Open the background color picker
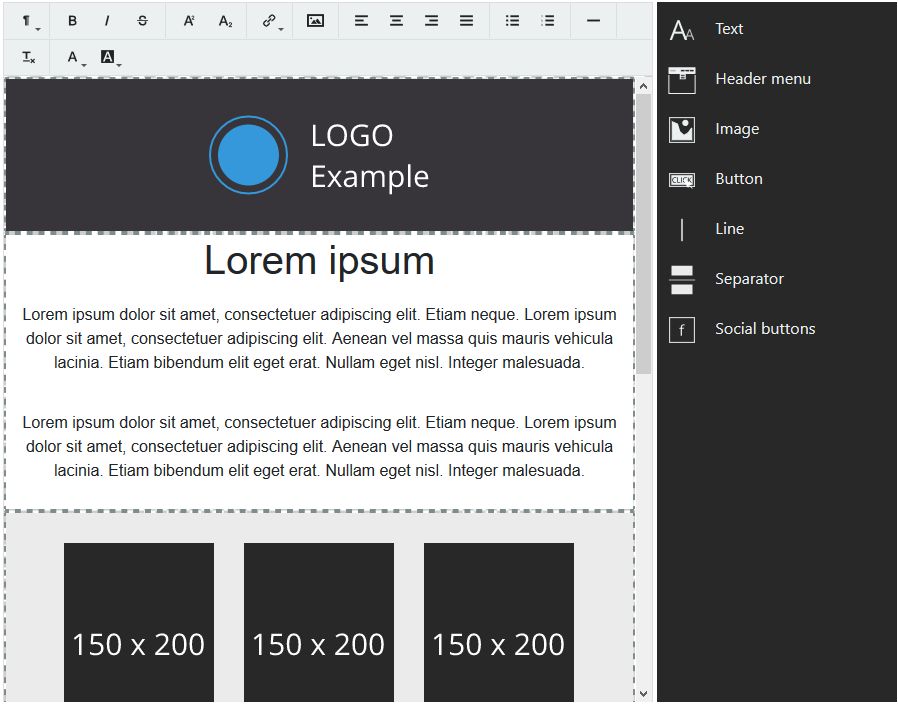 (110, 58)
